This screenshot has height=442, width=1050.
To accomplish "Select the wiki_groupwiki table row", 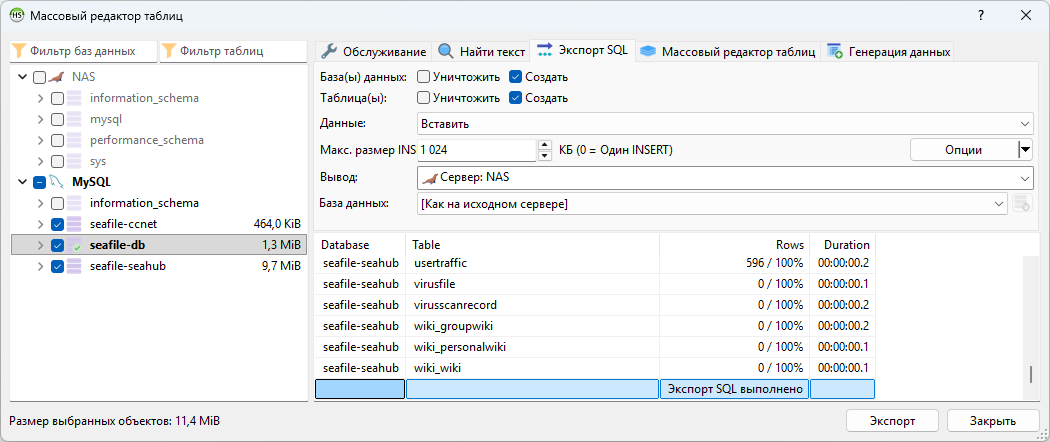I will click(x=595, y=326).
